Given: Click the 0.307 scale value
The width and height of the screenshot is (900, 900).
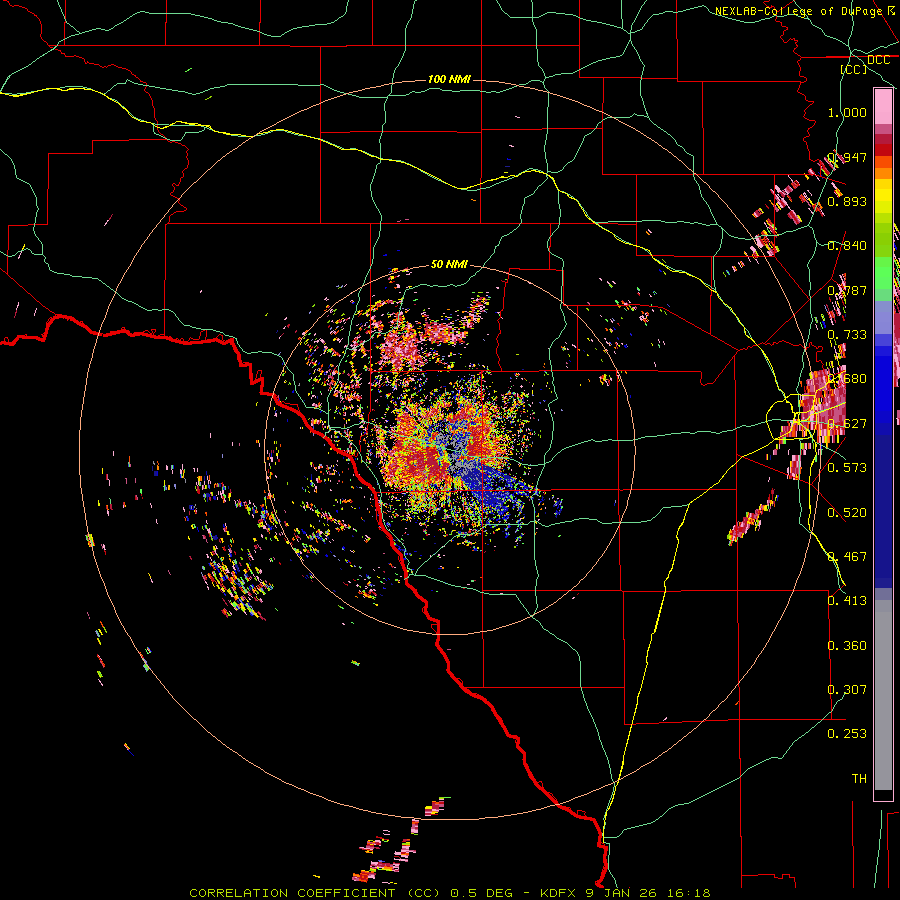Looking at the screenshot, I should pyautogui.click(x=847, y=689).
